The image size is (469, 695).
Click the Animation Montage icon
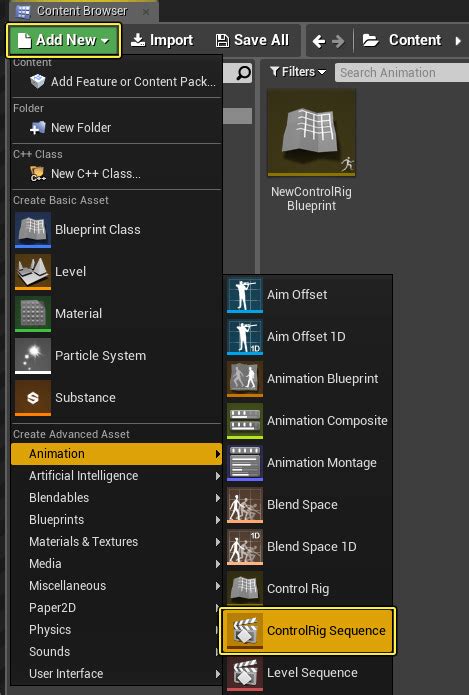pos(245,463)
